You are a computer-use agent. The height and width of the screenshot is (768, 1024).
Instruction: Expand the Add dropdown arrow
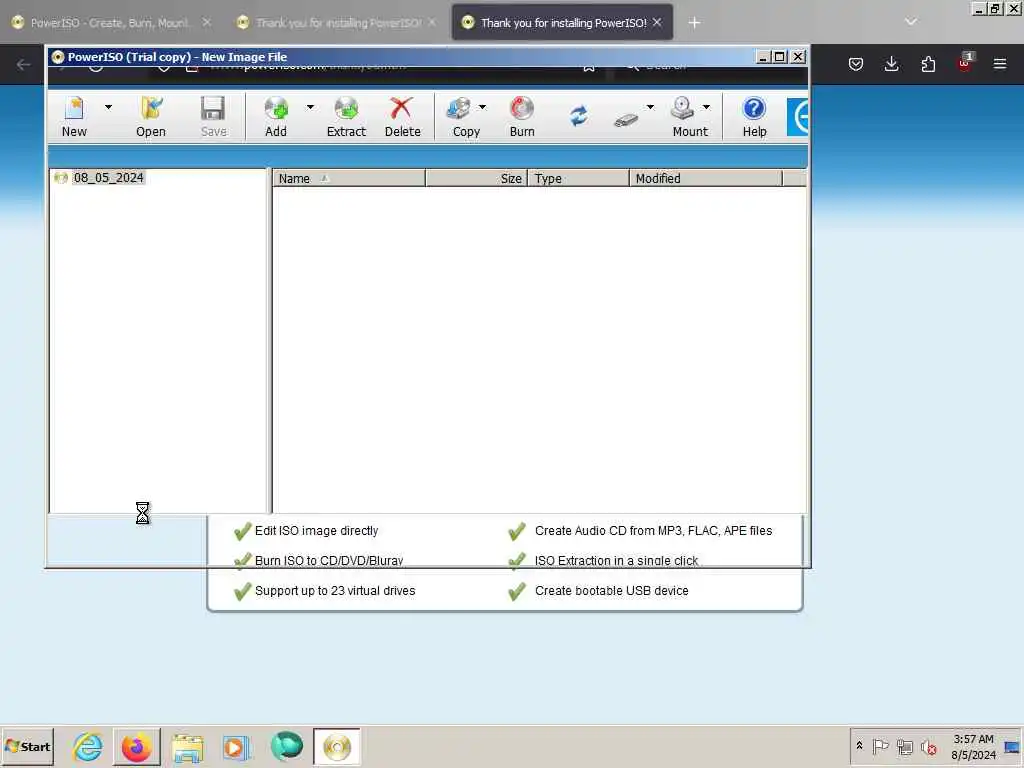click(x=310, y=107)
